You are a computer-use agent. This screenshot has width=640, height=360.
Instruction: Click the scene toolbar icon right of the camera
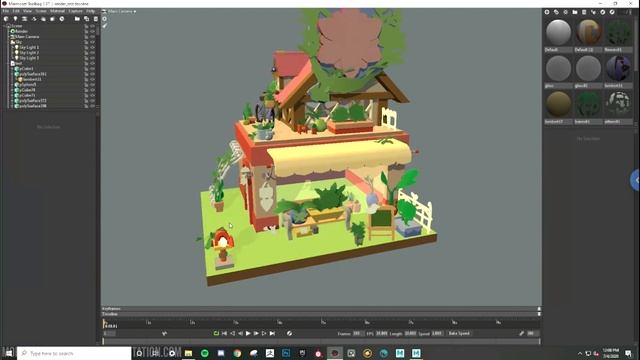click(x=34, y=19)
